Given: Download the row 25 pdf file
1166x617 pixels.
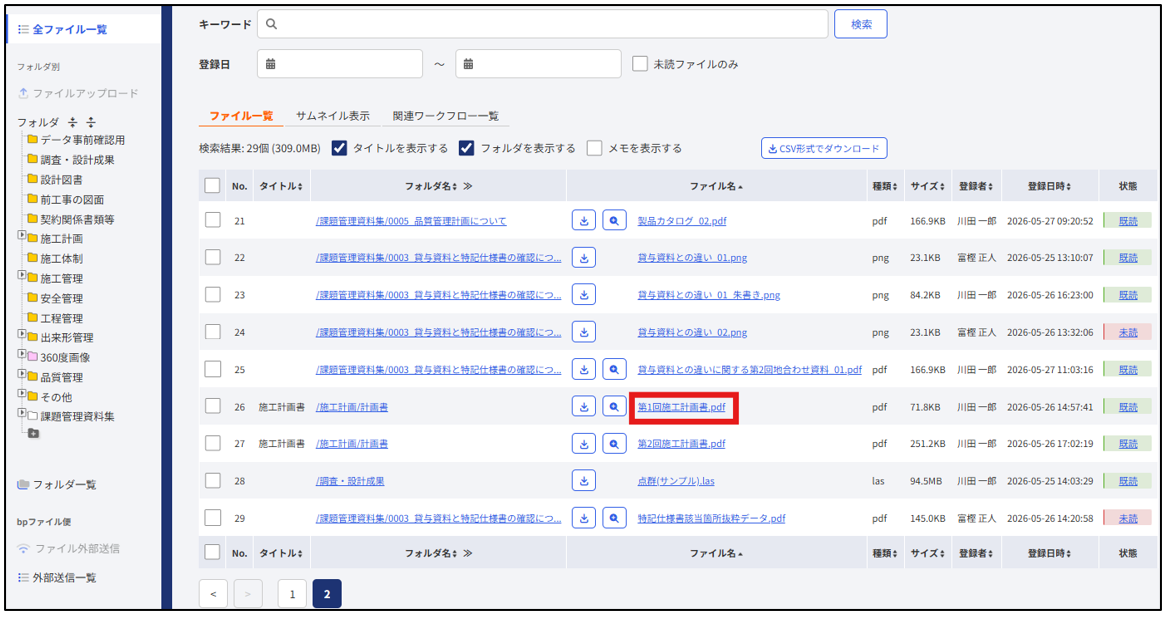Looking at the screenshot, I should tap(584, 369).
